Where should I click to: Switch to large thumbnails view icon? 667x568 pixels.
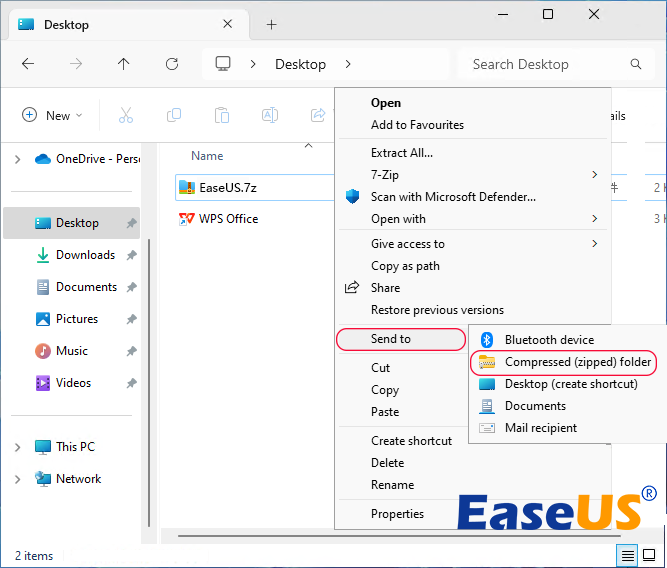click(x=649, y=555)
